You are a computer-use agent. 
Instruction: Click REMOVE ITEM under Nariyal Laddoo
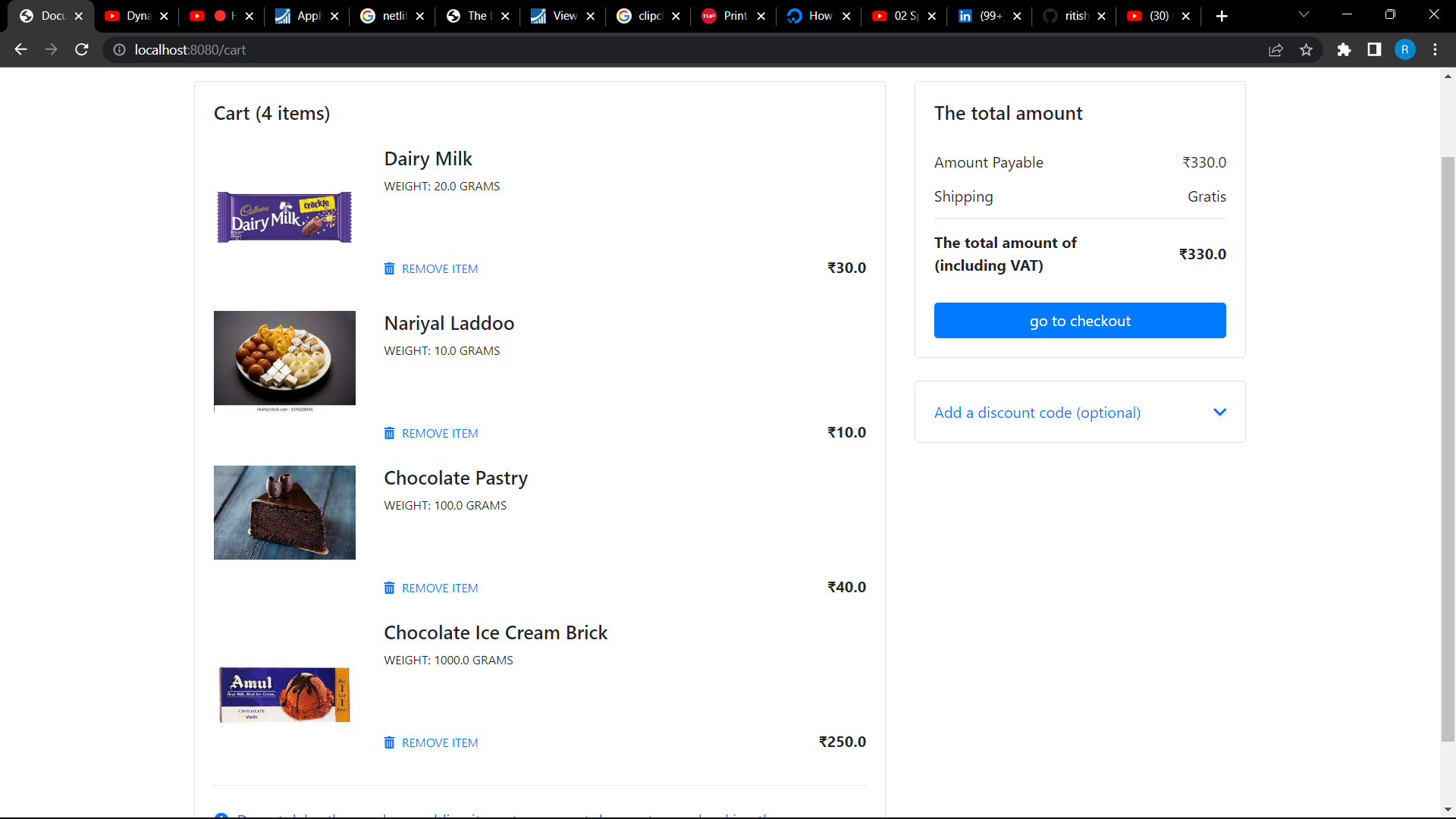coord(440,433)
